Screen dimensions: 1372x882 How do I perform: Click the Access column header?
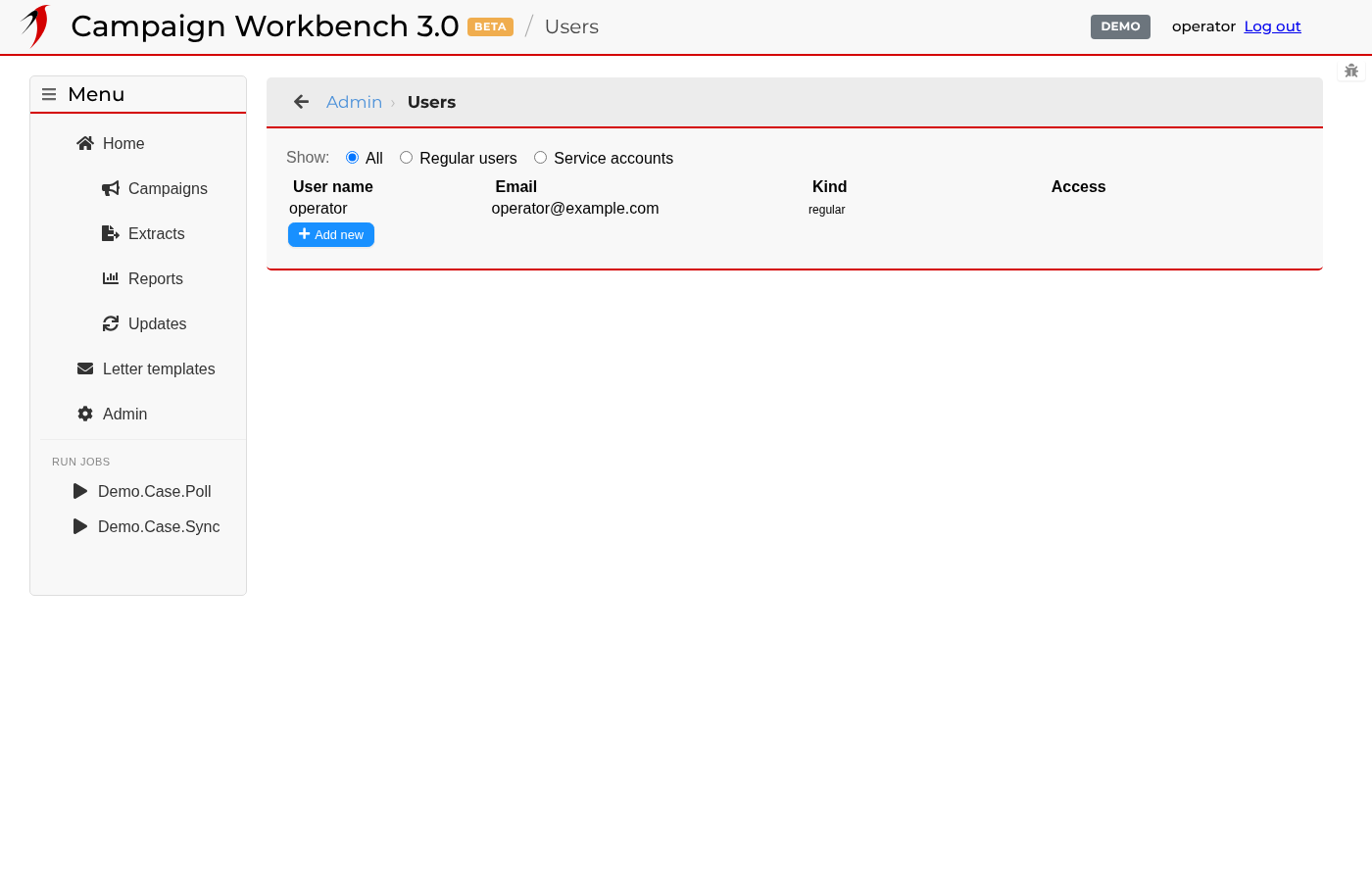1078,186
